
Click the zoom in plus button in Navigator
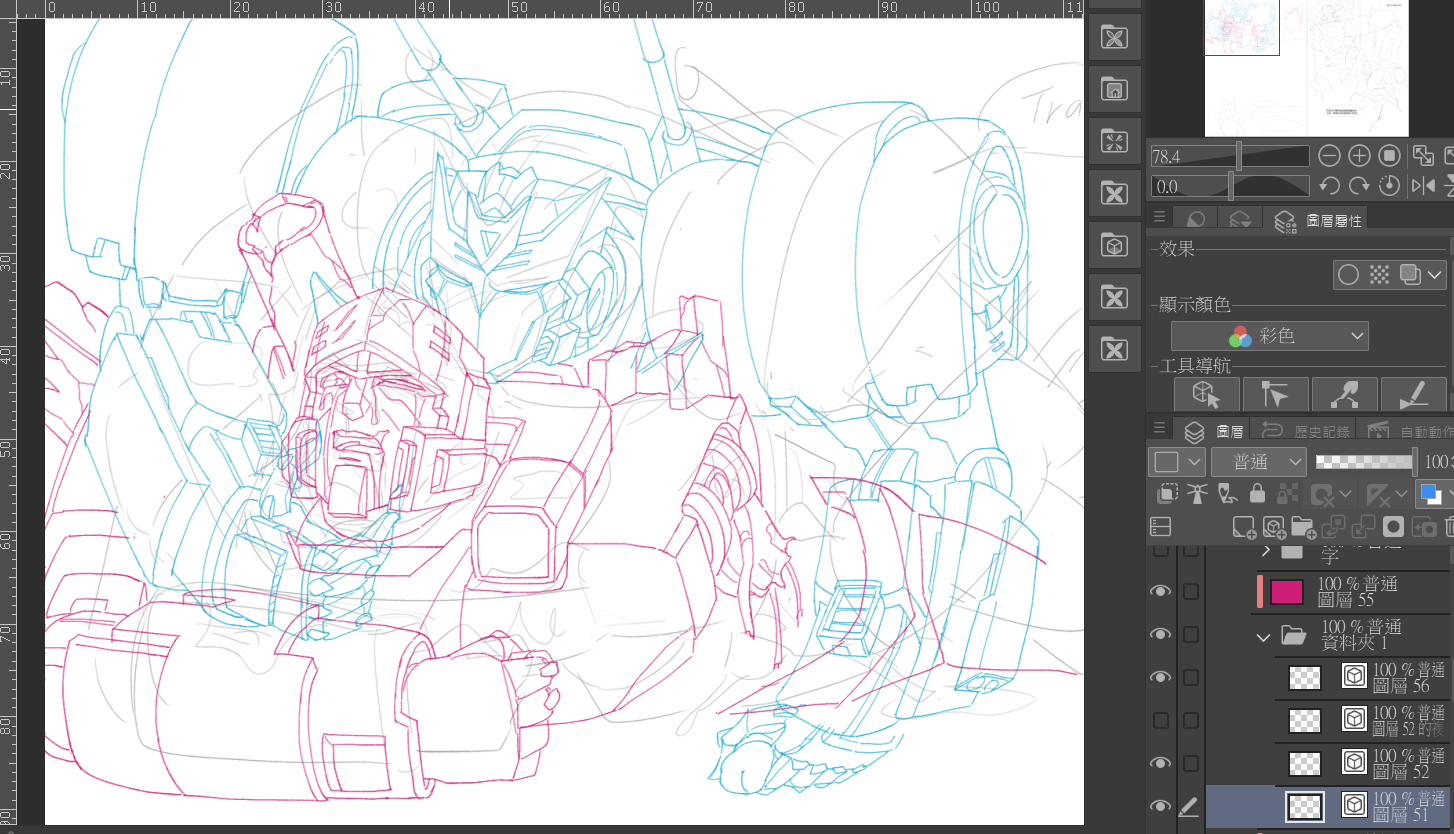point(1359,156)
